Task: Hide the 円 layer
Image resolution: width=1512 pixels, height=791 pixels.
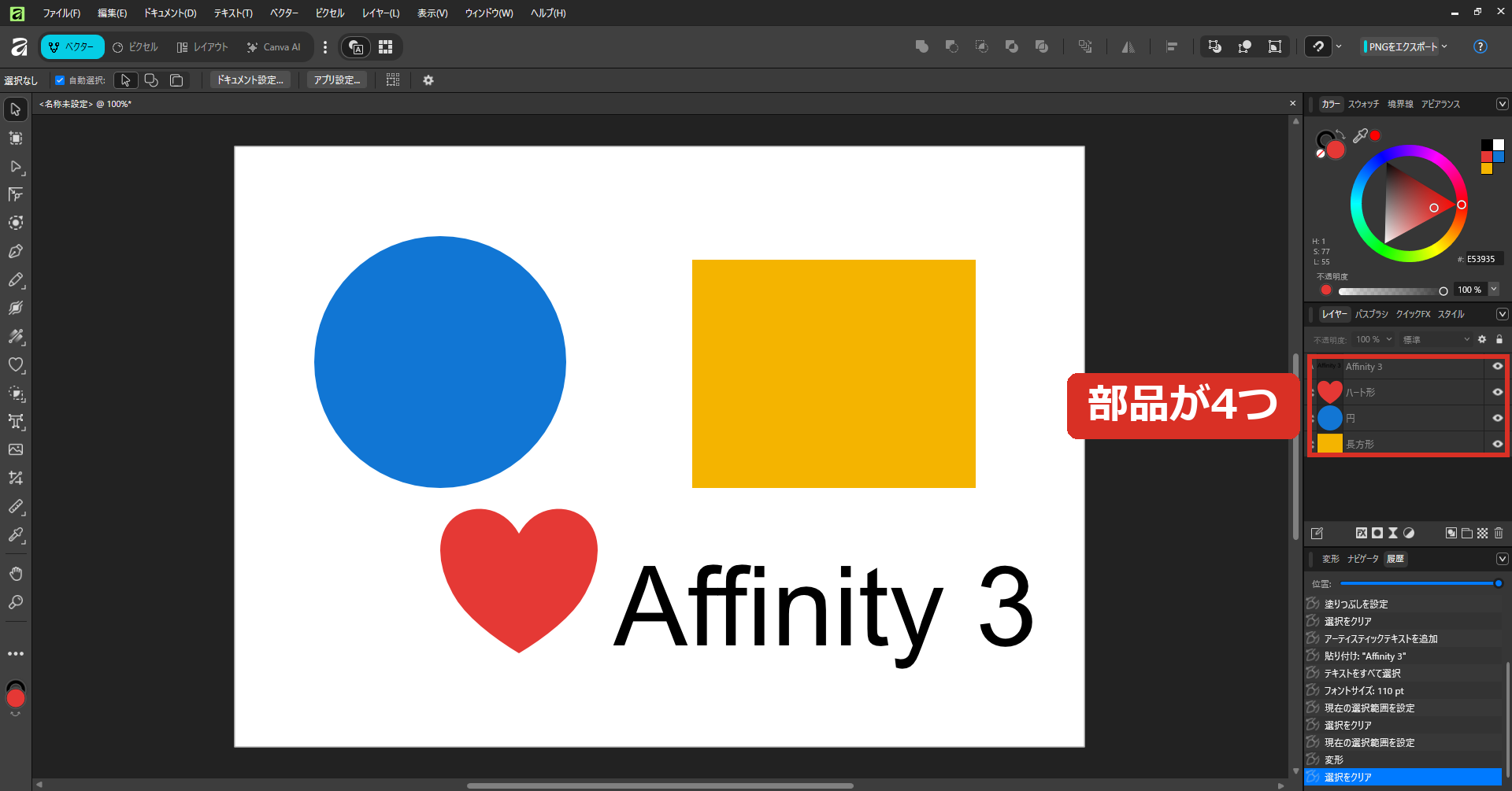Action: [x=1498, y=418]
